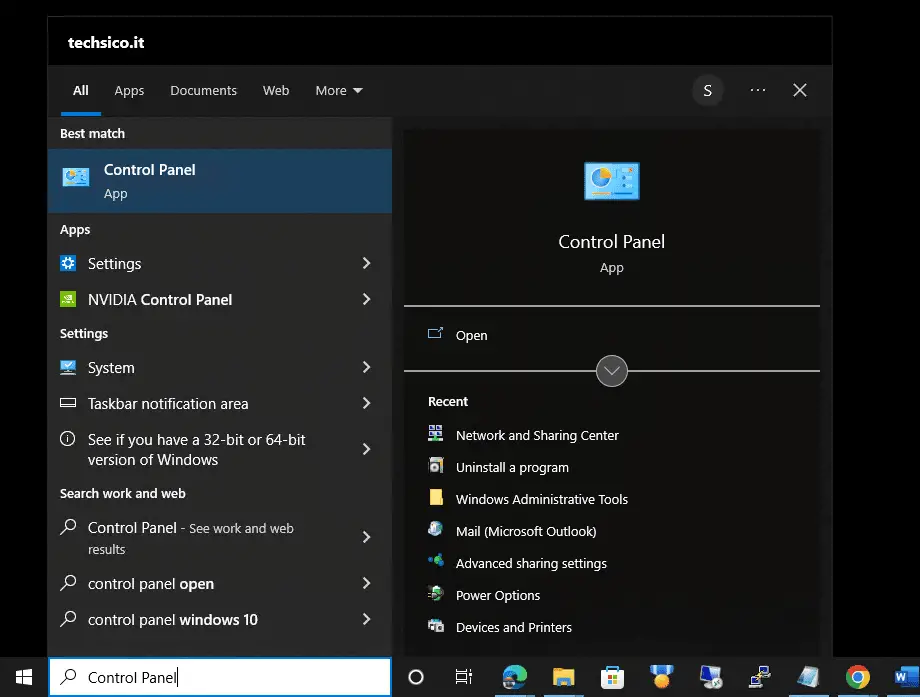This screenshot has width=920, height=697.
Task: Search work and web for Control Panel
Action: point(205,537)
